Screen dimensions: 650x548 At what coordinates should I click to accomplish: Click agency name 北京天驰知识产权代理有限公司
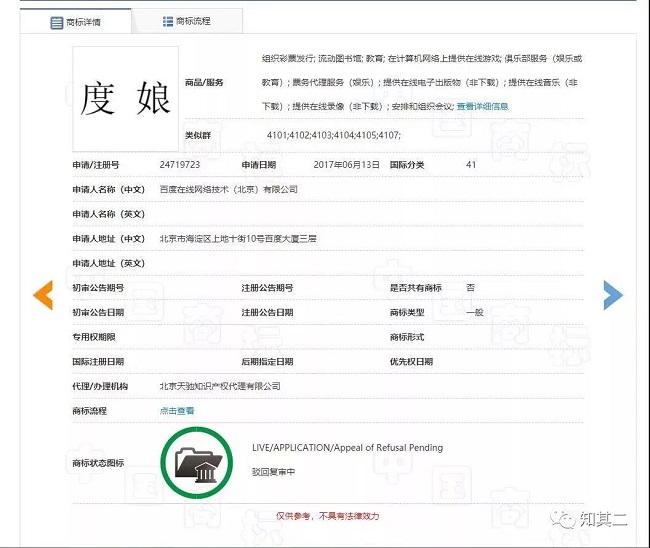[220, 386]
